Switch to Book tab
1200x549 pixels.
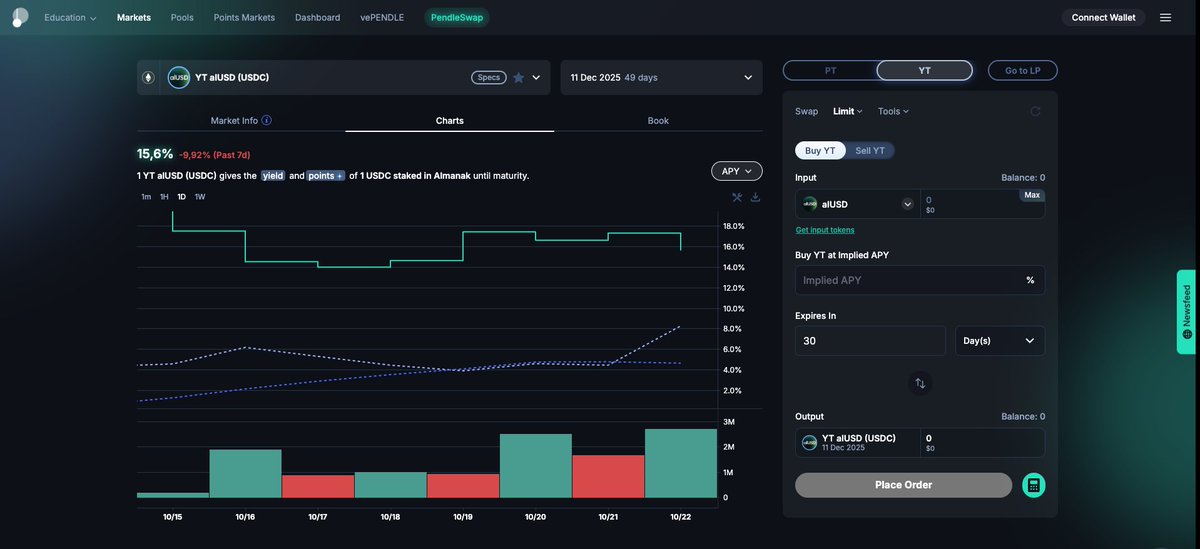point(658,120)
